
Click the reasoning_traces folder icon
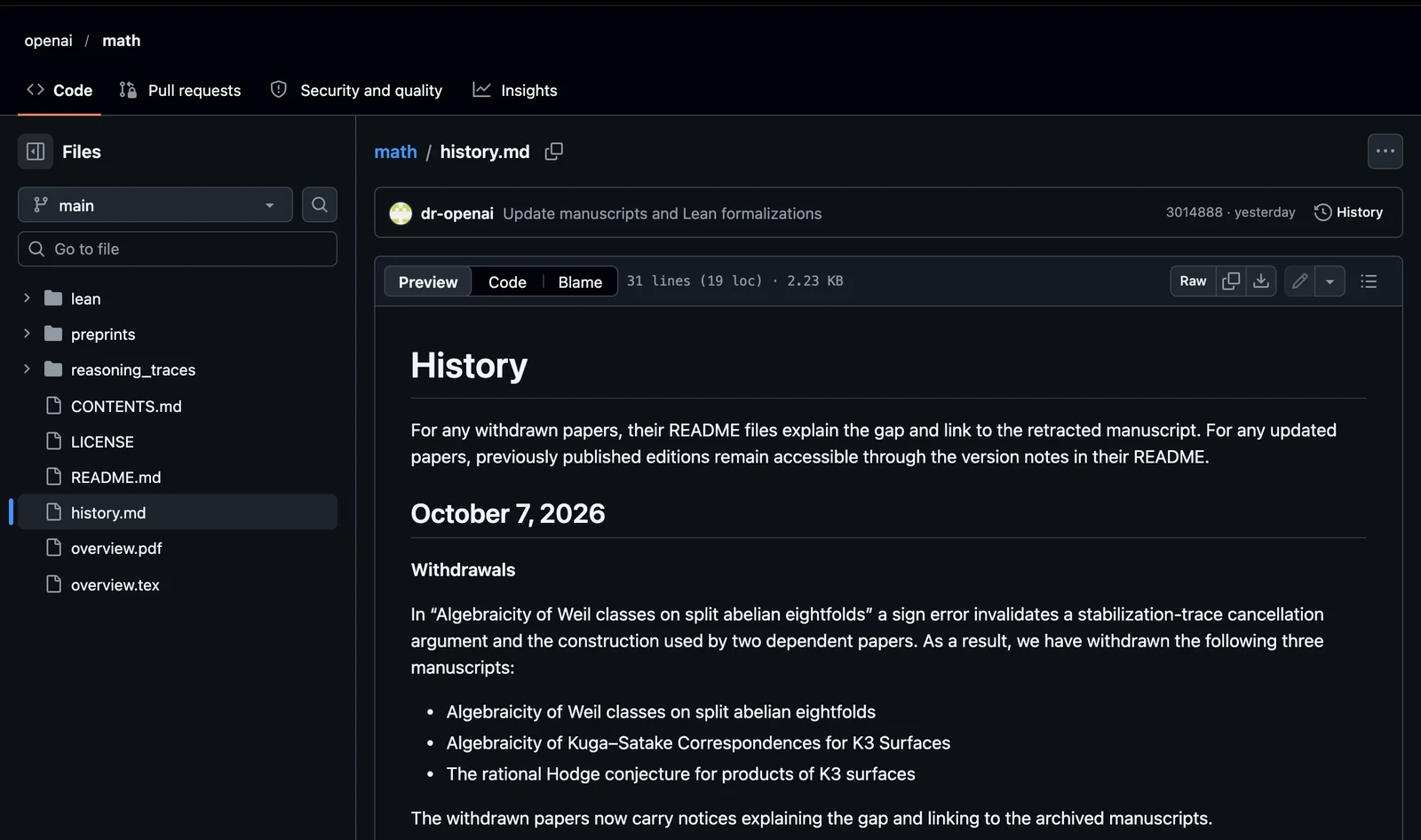53,369
